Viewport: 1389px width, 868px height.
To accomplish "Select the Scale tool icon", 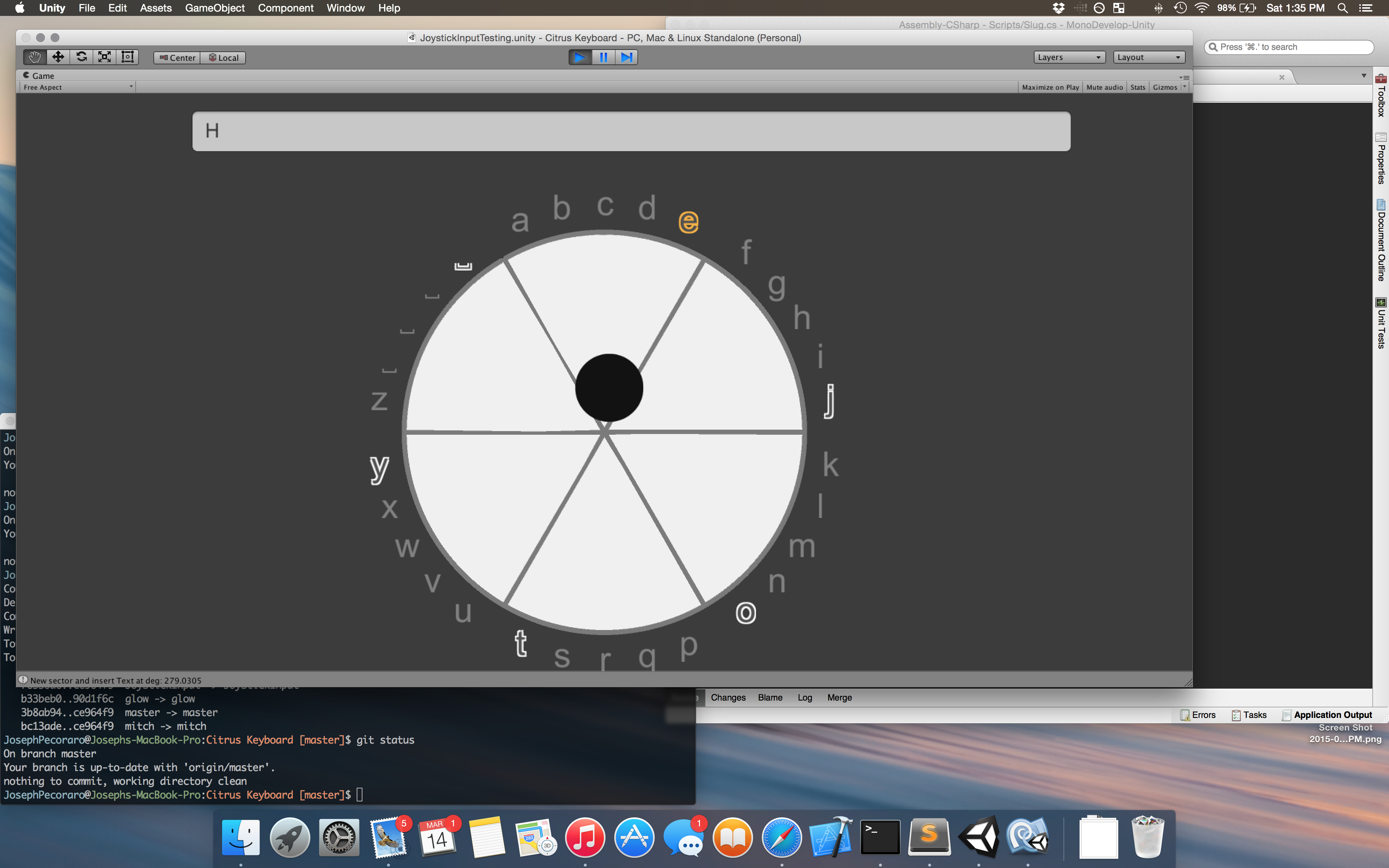I will point(105,57).
